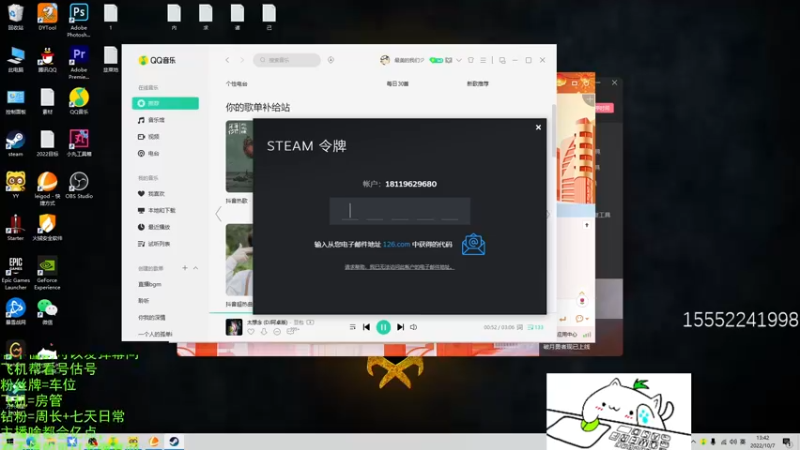Collapse the created playlists section
The height and width of the screenshot is (450, 800).
195,268
